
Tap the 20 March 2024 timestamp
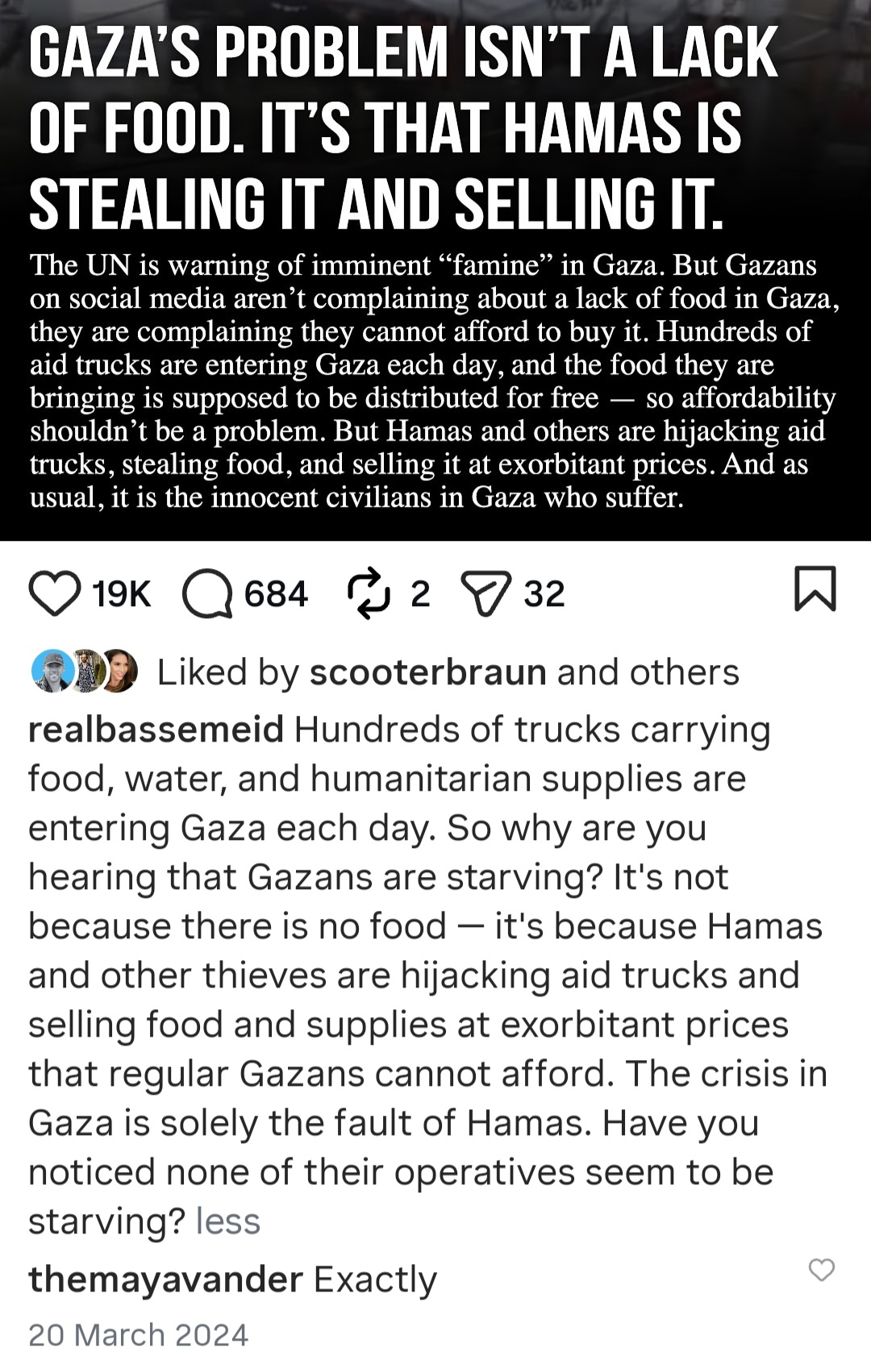pyautogui.click(x=138, y=1335)
